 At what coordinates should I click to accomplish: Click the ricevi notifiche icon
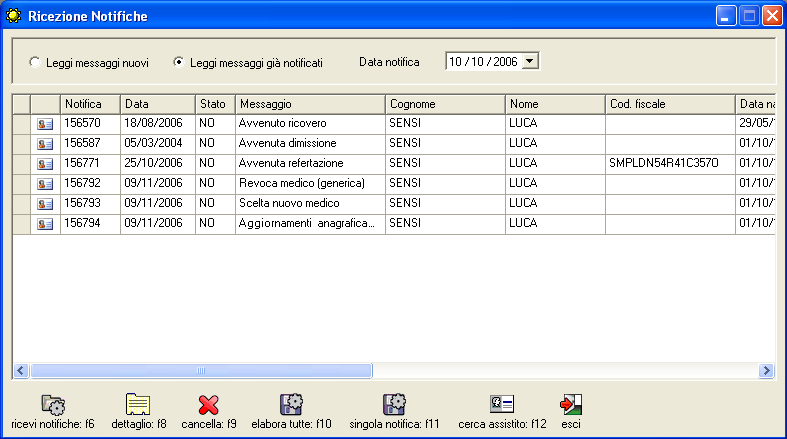pyautogui.click(x=53, y=404)
